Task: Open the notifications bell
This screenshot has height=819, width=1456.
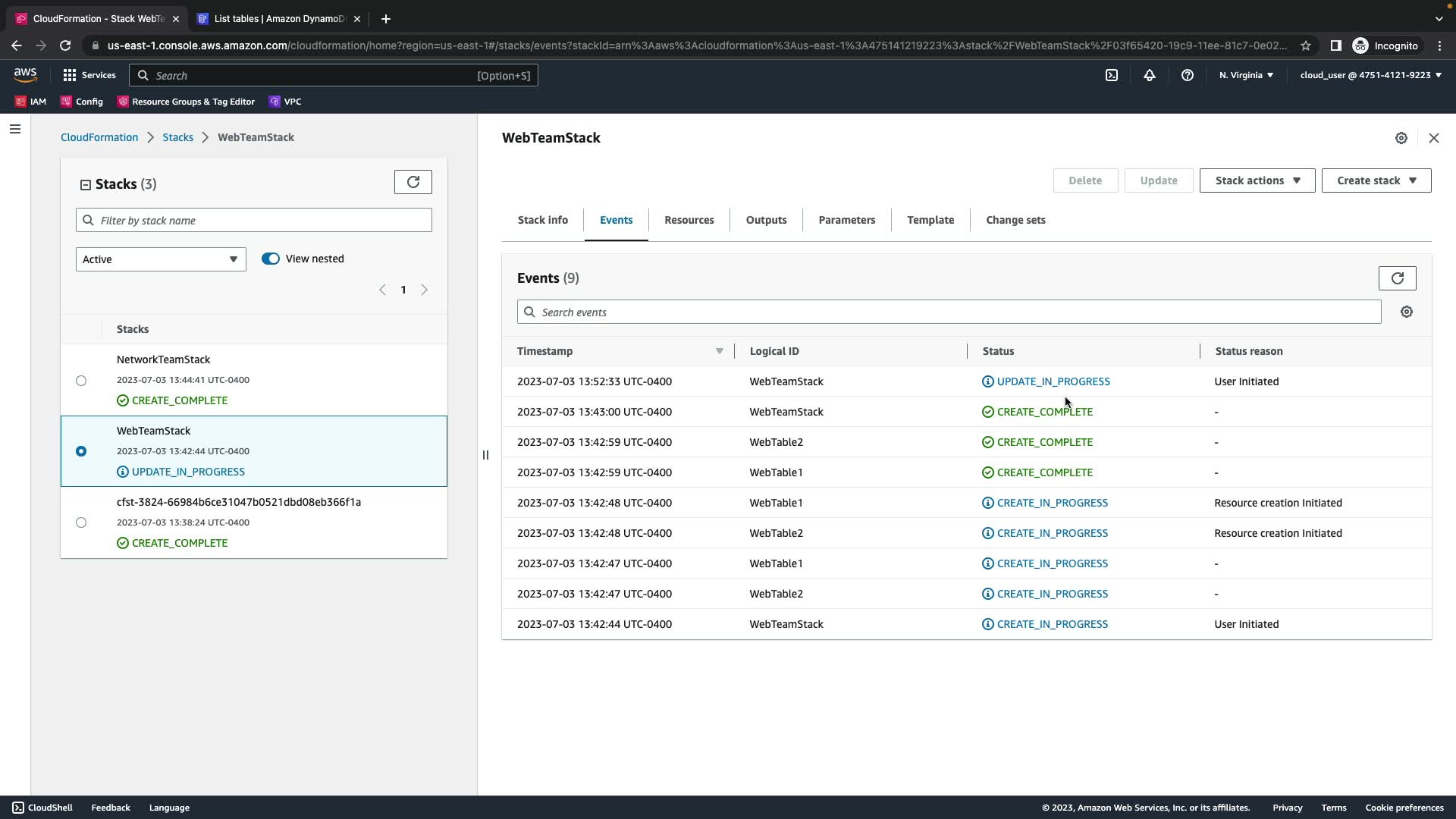Action: [x=1149, y=75]
